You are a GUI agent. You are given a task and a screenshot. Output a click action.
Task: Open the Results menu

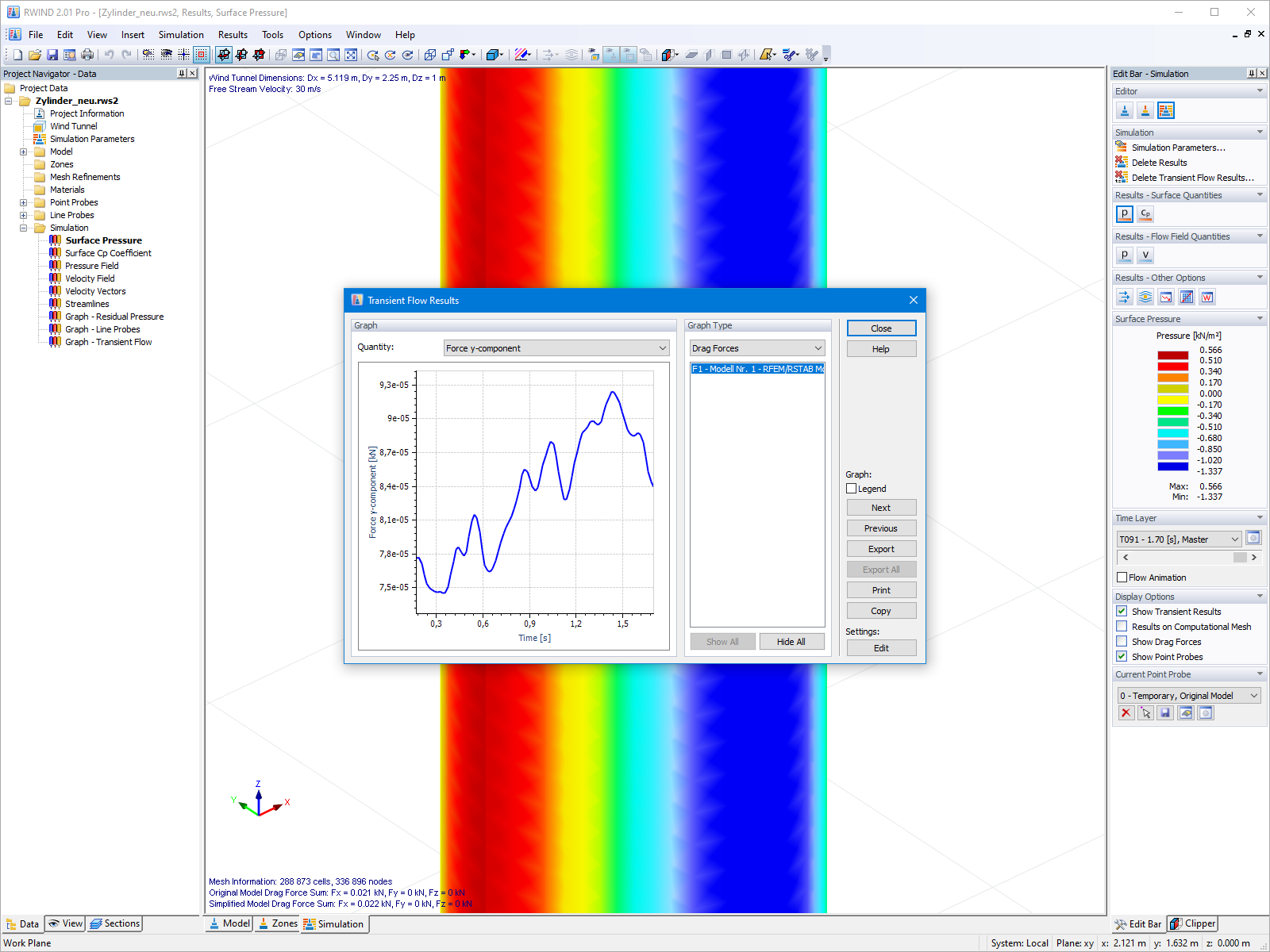click(x=233, y=35)
